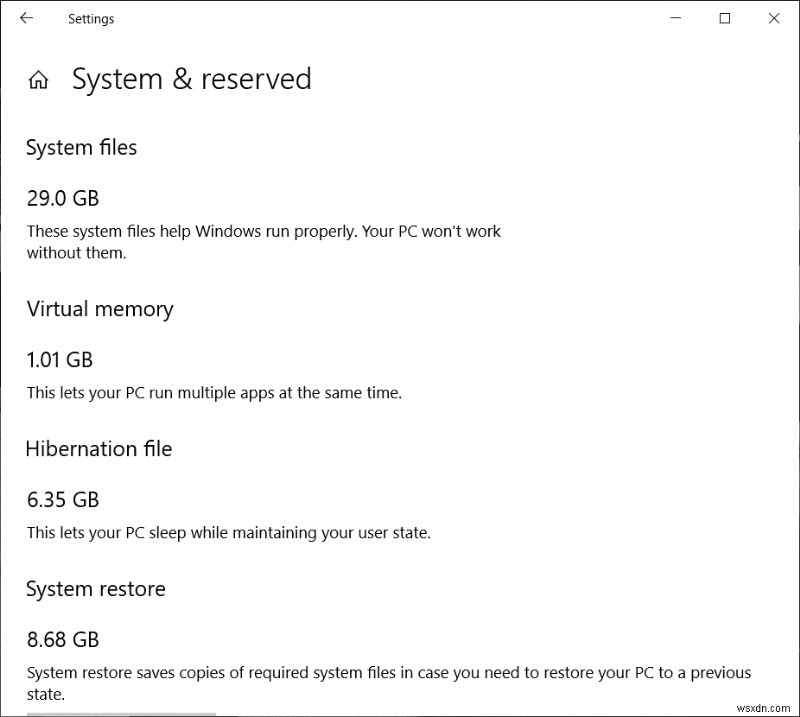Click the virtual memory description text
Viewport: 800px width, 717px height.
click(x=214, y=392)
